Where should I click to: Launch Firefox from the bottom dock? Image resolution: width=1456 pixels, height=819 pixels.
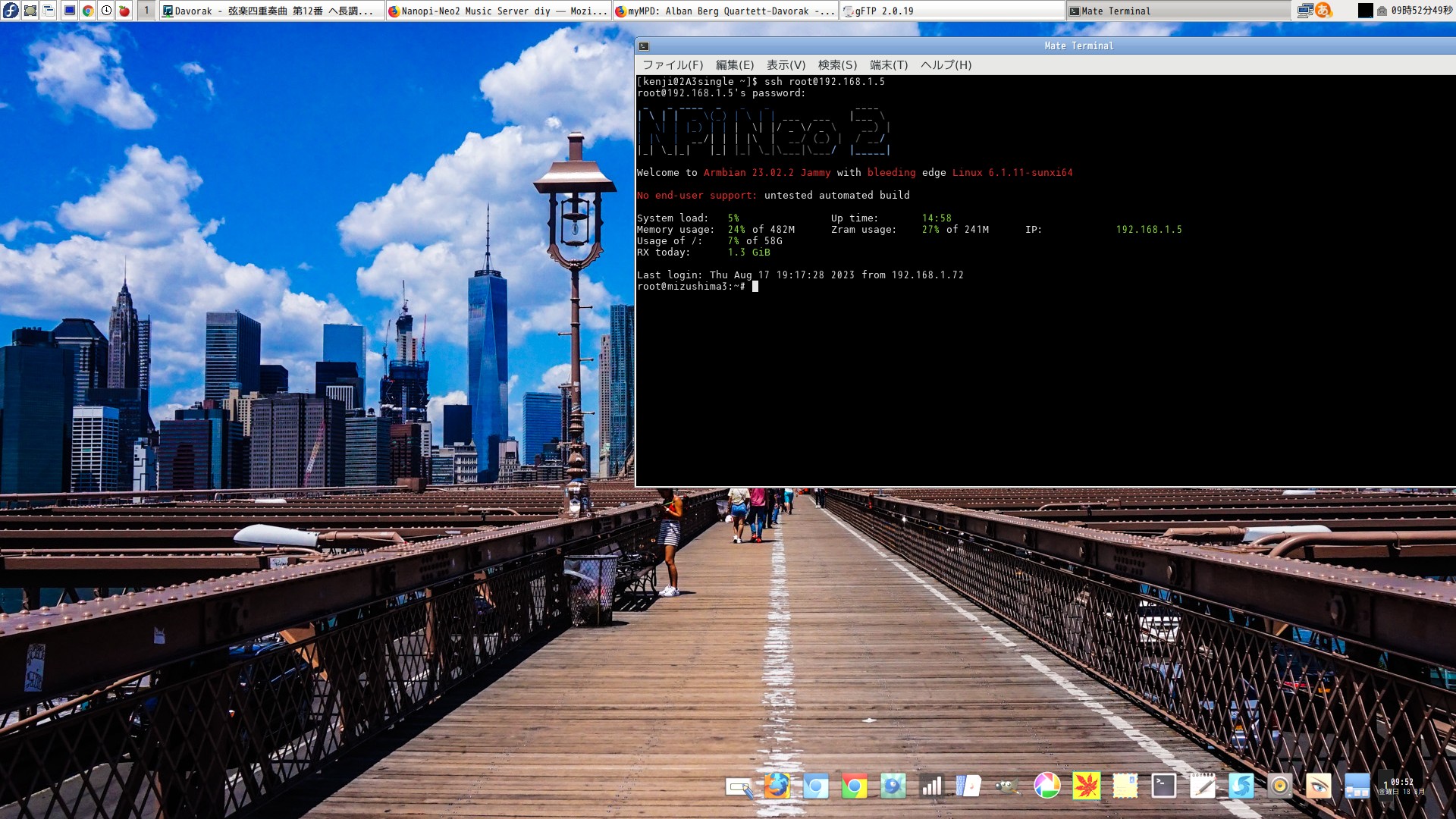click(777, 787)
